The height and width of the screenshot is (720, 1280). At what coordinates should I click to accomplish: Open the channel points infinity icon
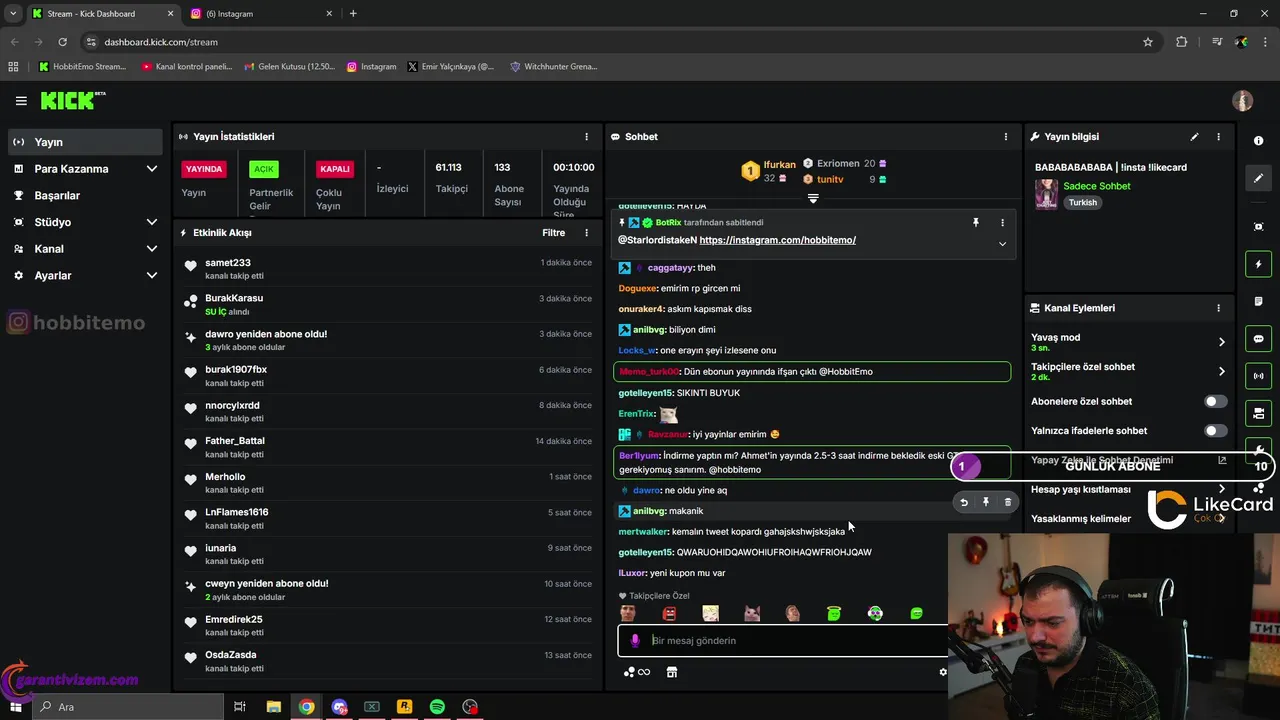pyautogui.click(x=637, y=672)
